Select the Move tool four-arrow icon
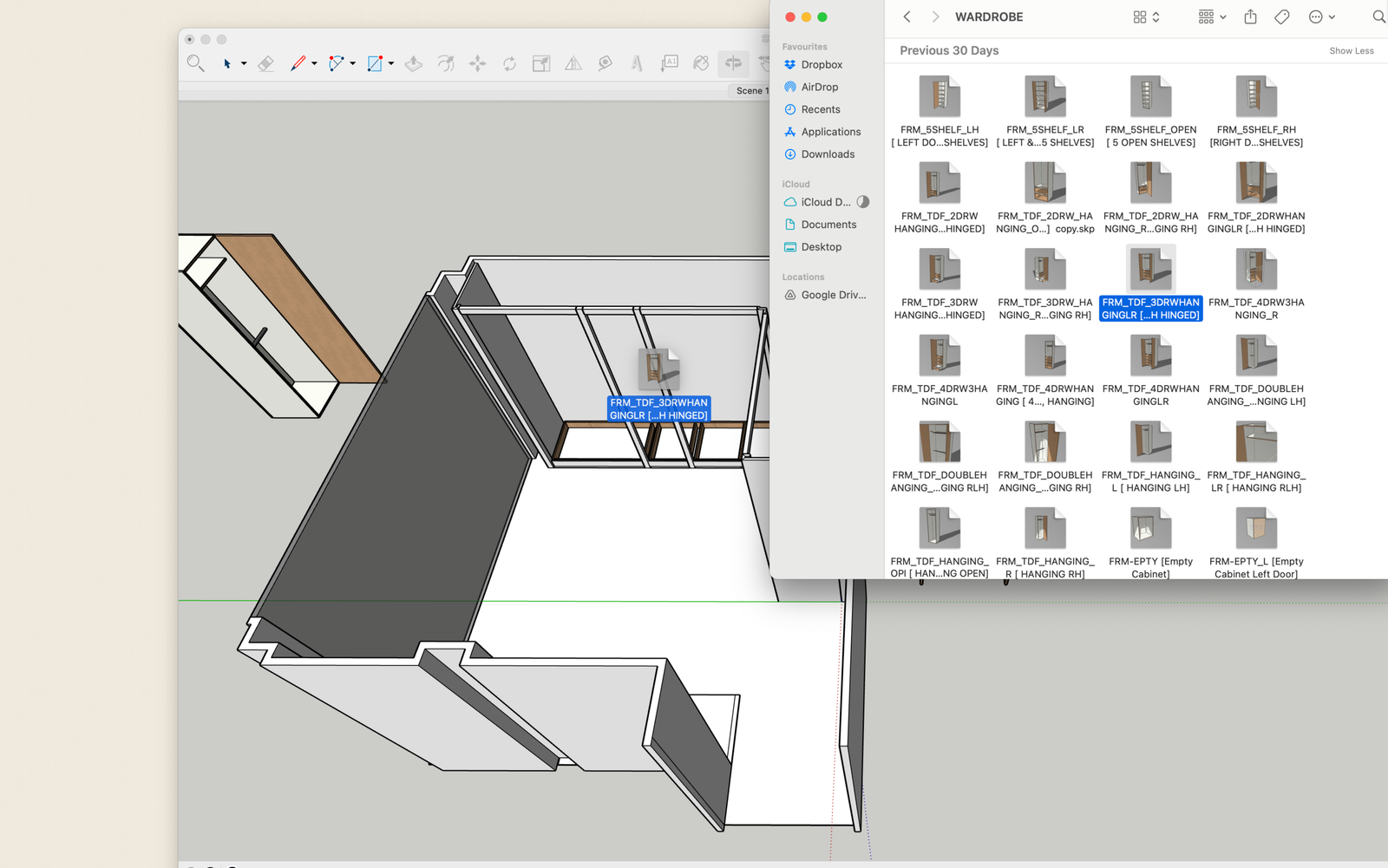The width and height of the screenshot is (1388, 868). (477, 63)
